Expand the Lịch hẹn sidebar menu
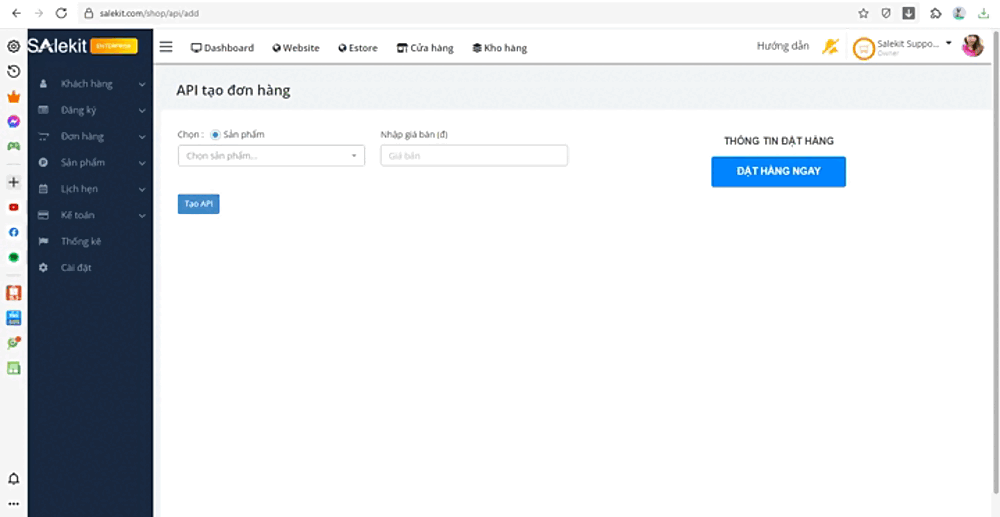 tap(91, 189)
